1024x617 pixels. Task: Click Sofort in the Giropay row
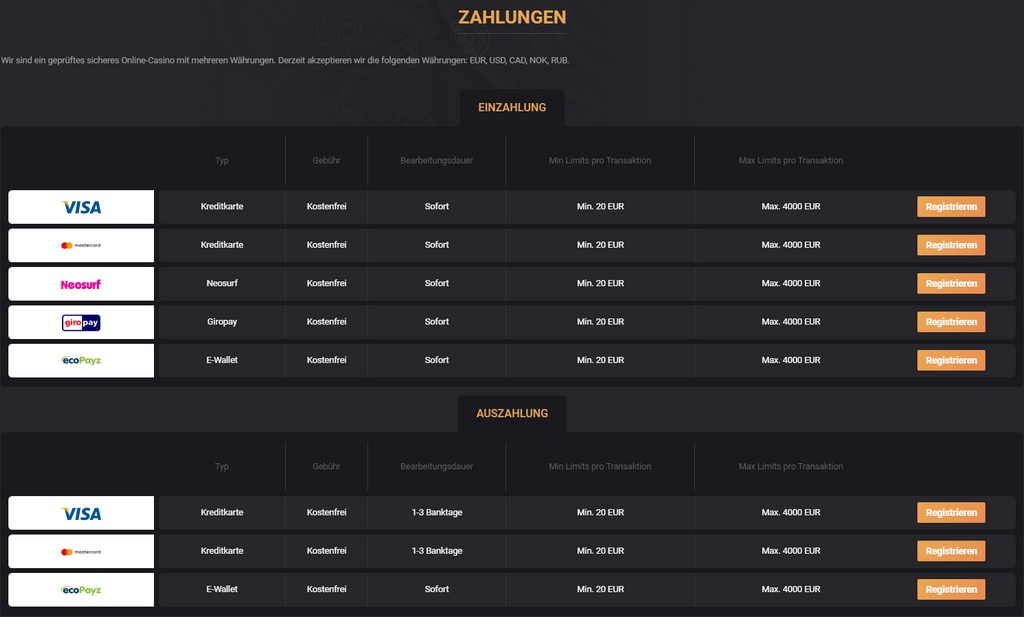(x=437, y=322)
